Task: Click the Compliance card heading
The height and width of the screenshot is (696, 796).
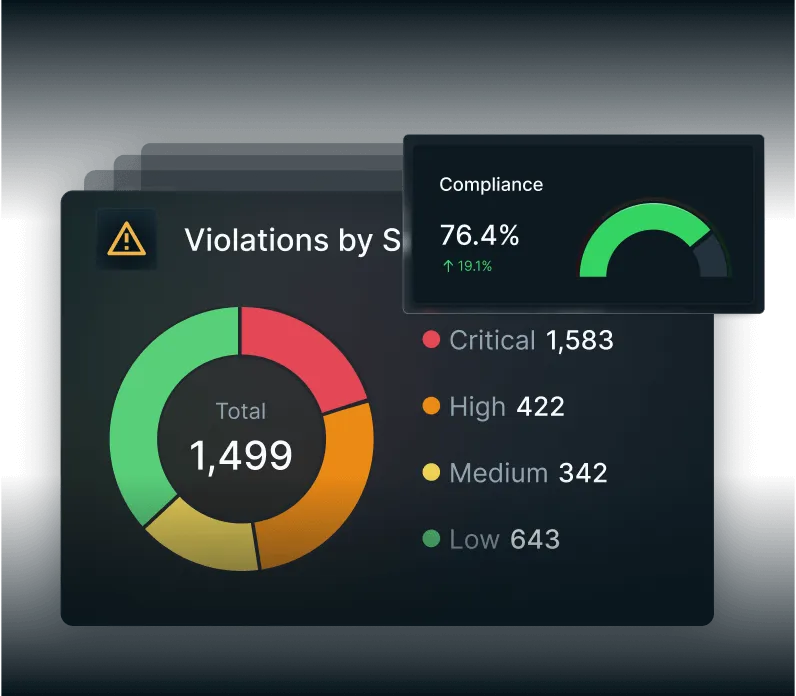Action: [491, 185]
